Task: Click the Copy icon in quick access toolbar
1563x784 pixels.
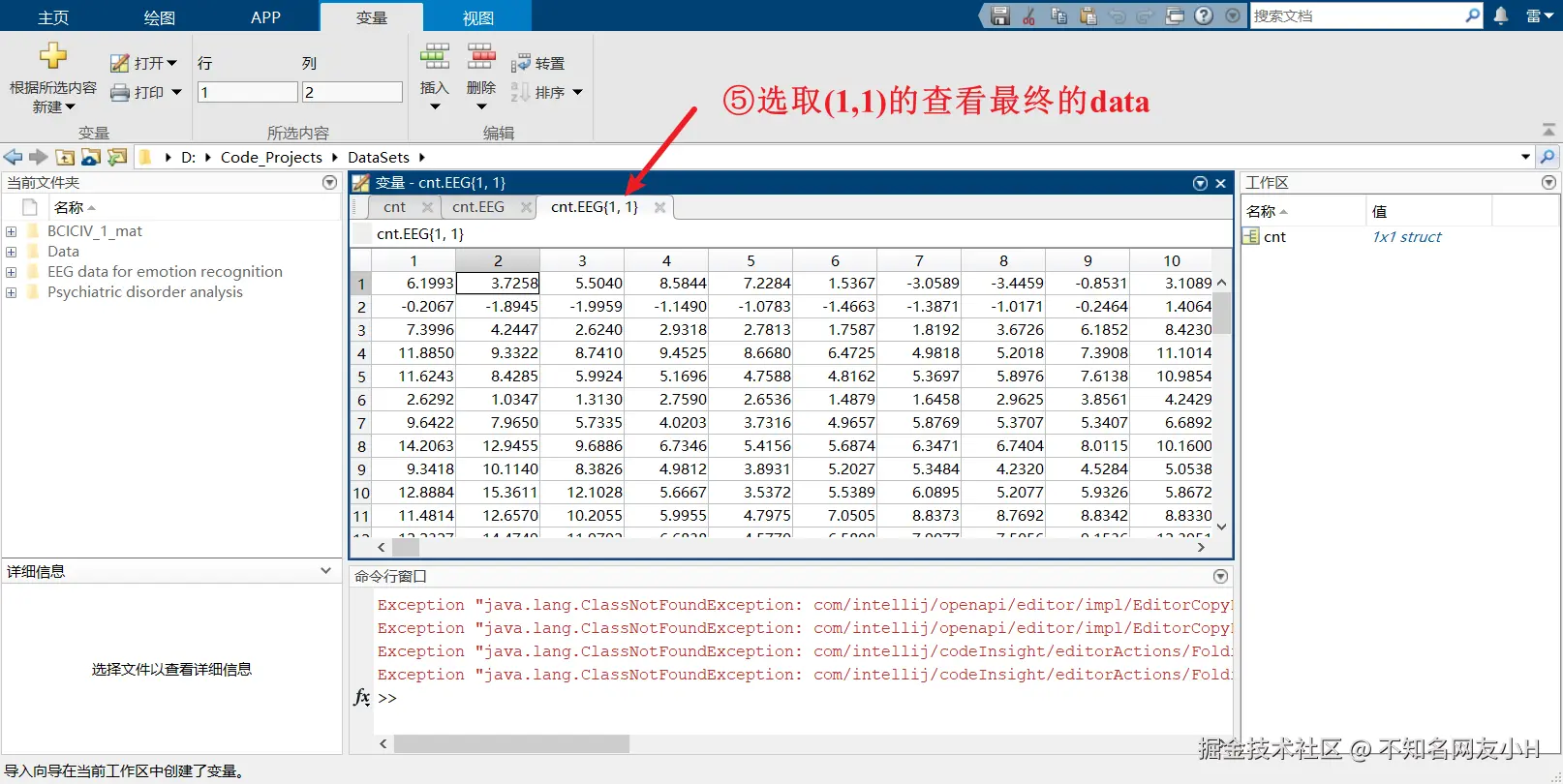Action: (x=1058, y=16)
